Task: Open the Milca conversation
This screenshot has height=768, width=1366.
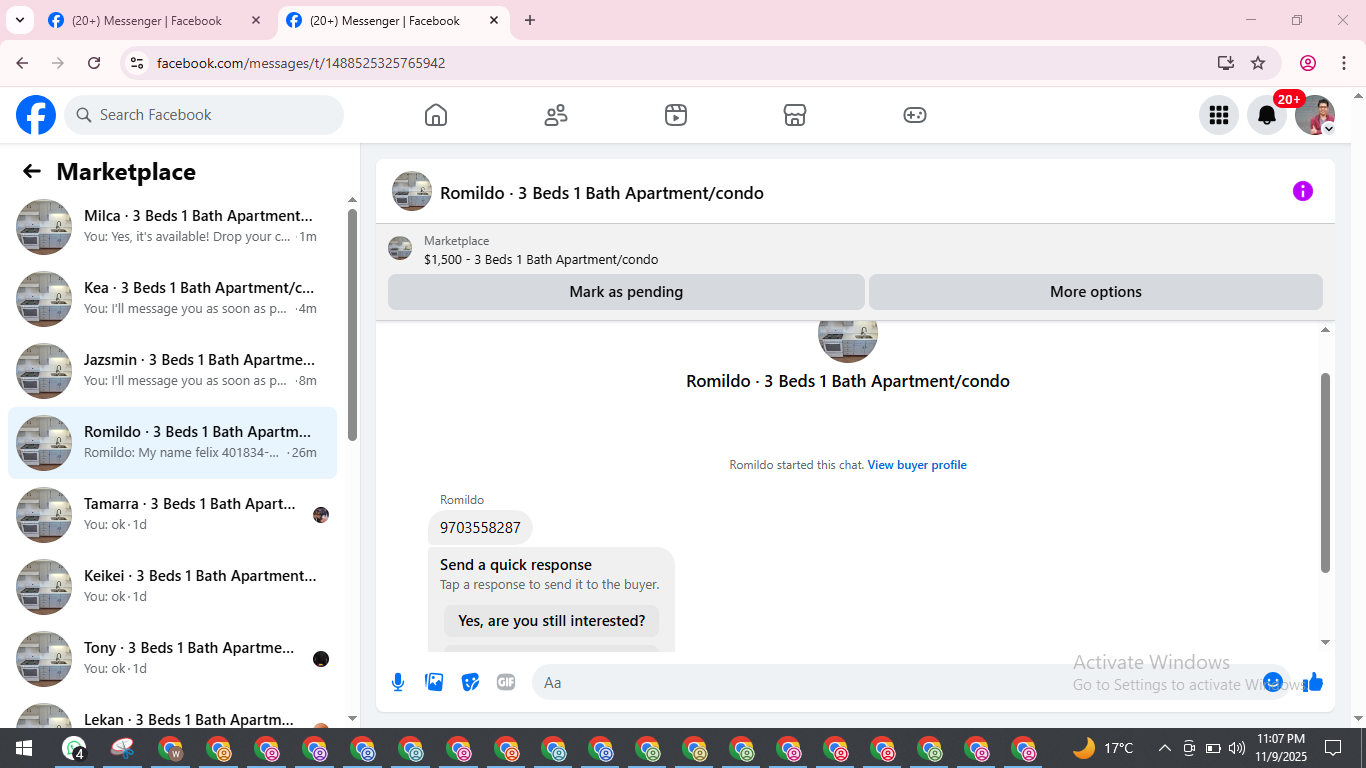Action: 172,227
